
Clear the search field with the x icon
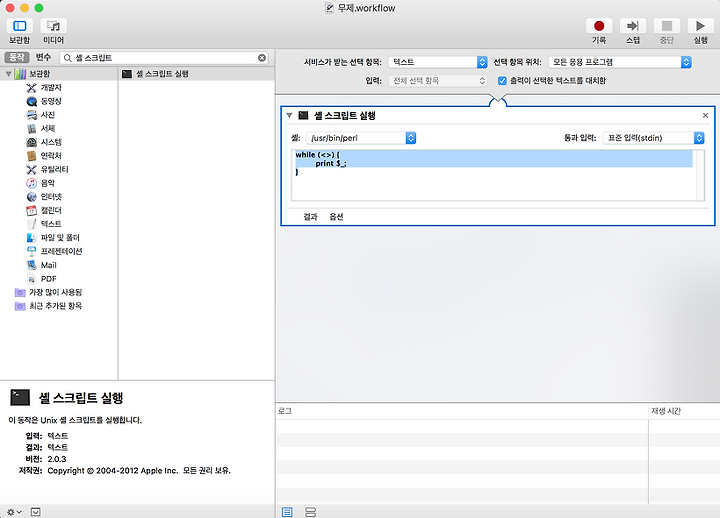pyautogui.click(x=262, y=58)
